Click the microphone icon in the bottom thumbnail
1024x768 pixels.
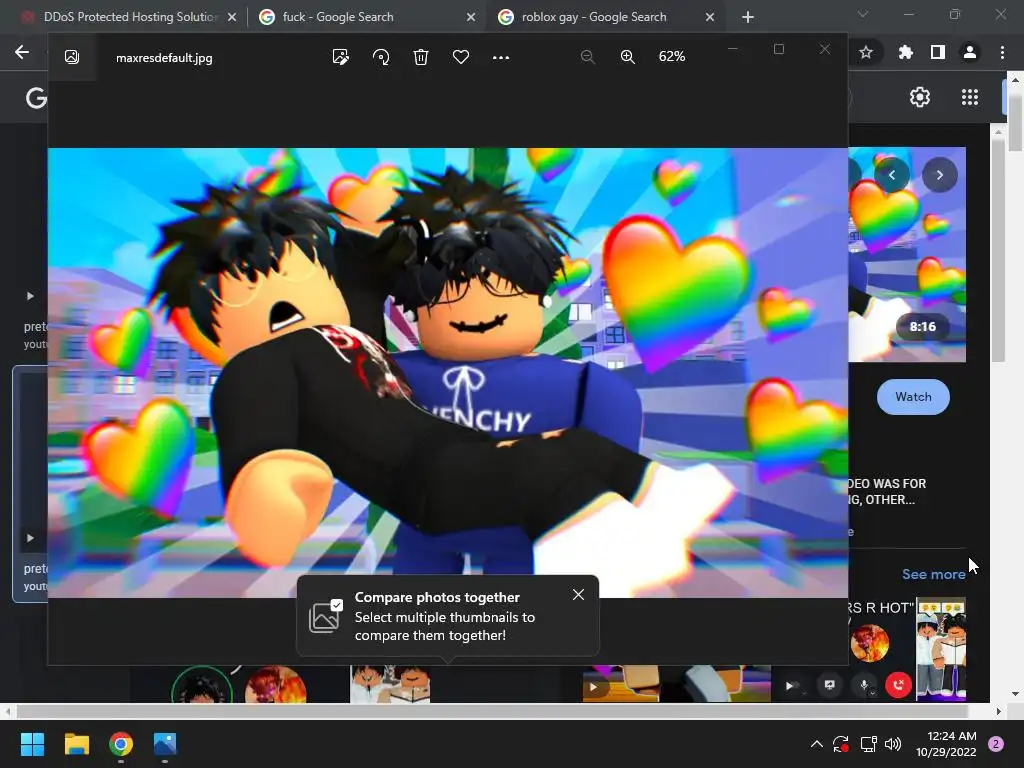863,685
